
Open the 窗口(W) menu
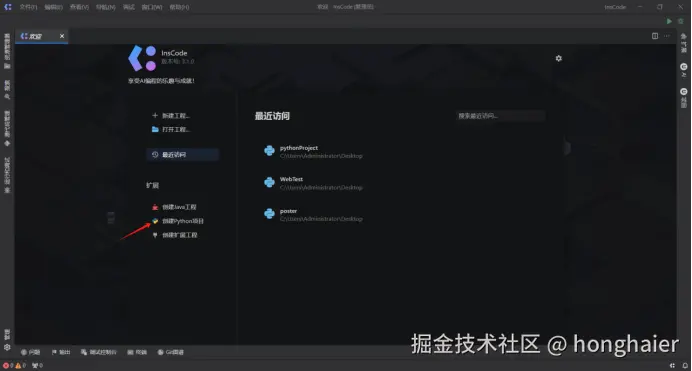click(x=152, y=7)
